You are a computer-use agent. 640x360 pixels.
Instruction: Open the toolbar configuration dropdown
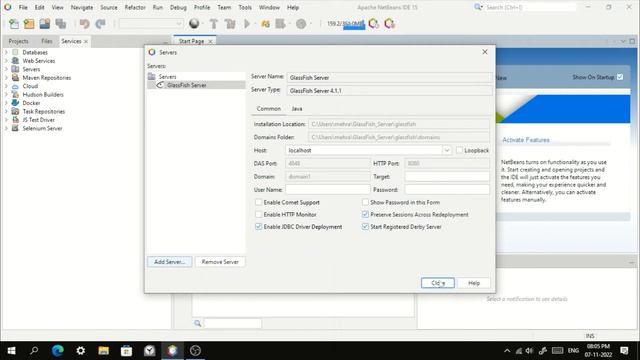178,24
